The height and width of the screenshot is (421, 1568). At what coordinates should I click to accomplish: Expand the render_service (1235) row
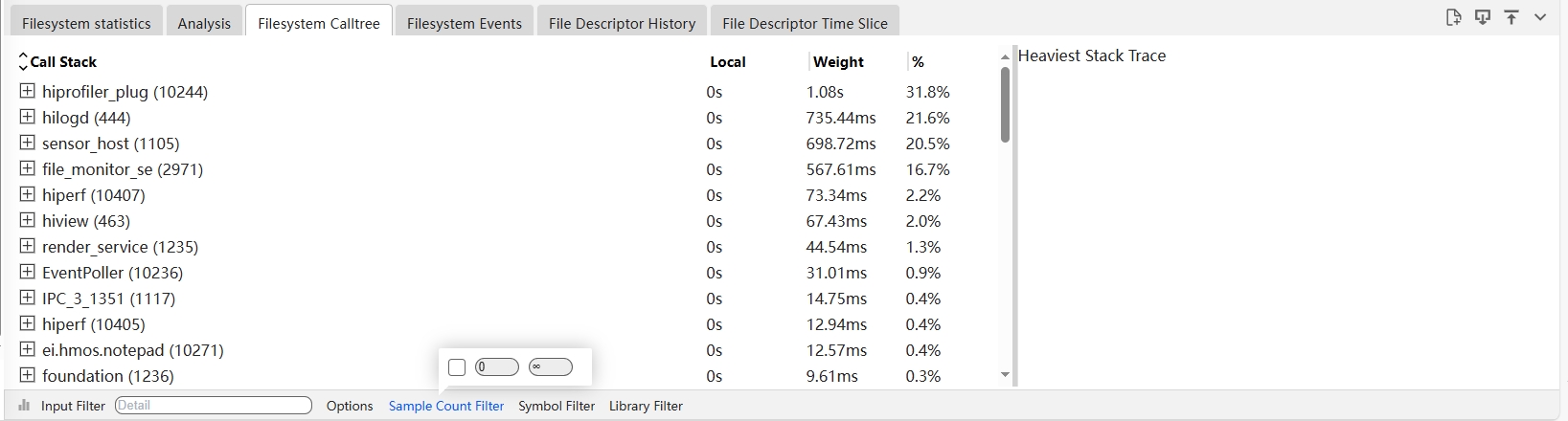tap(27, 246)
